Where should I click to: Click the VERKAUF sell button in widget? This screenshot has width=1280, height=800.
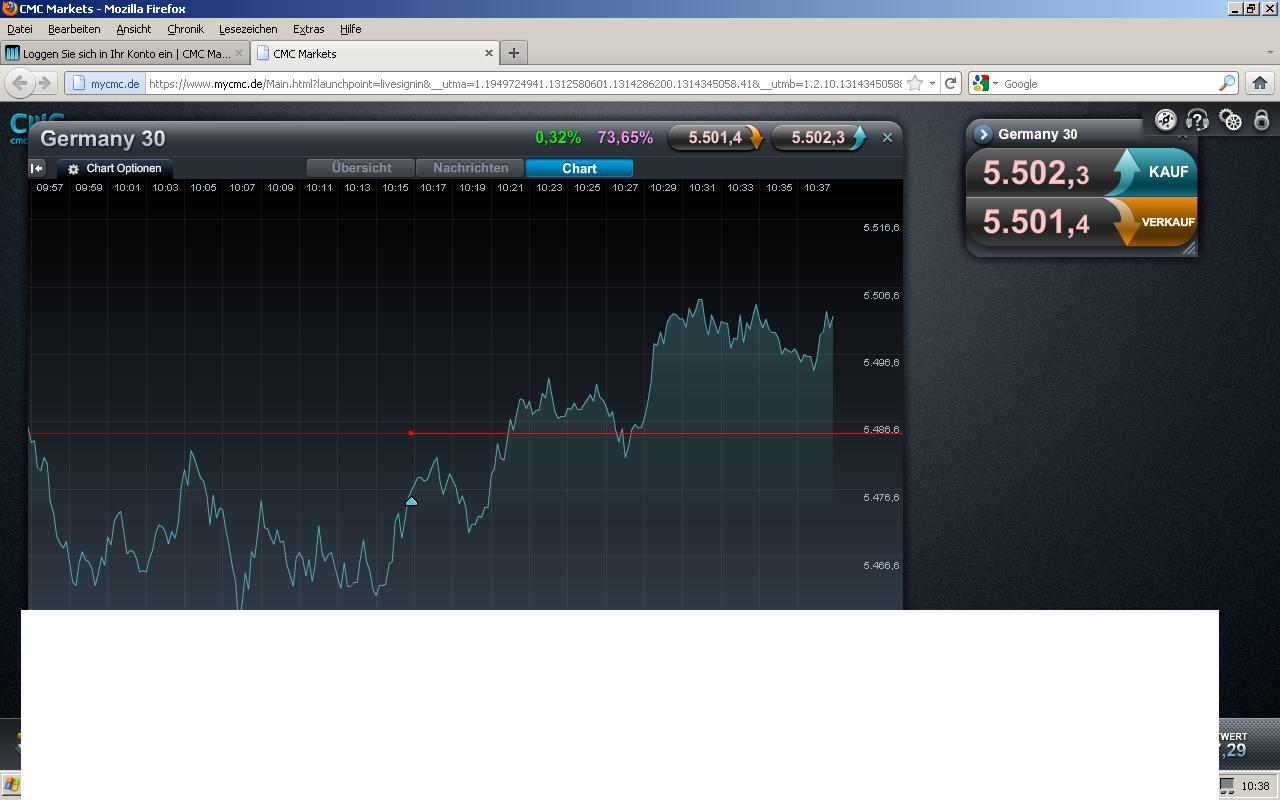coord(1152,222)
